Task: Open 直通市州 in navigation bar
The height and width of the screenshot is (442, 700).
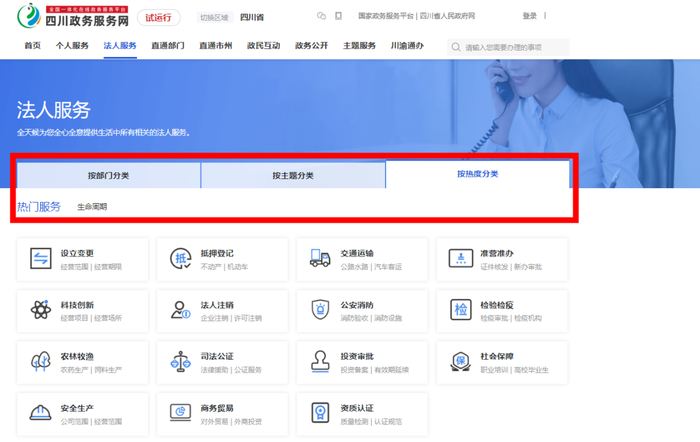Action: [216, 46]
